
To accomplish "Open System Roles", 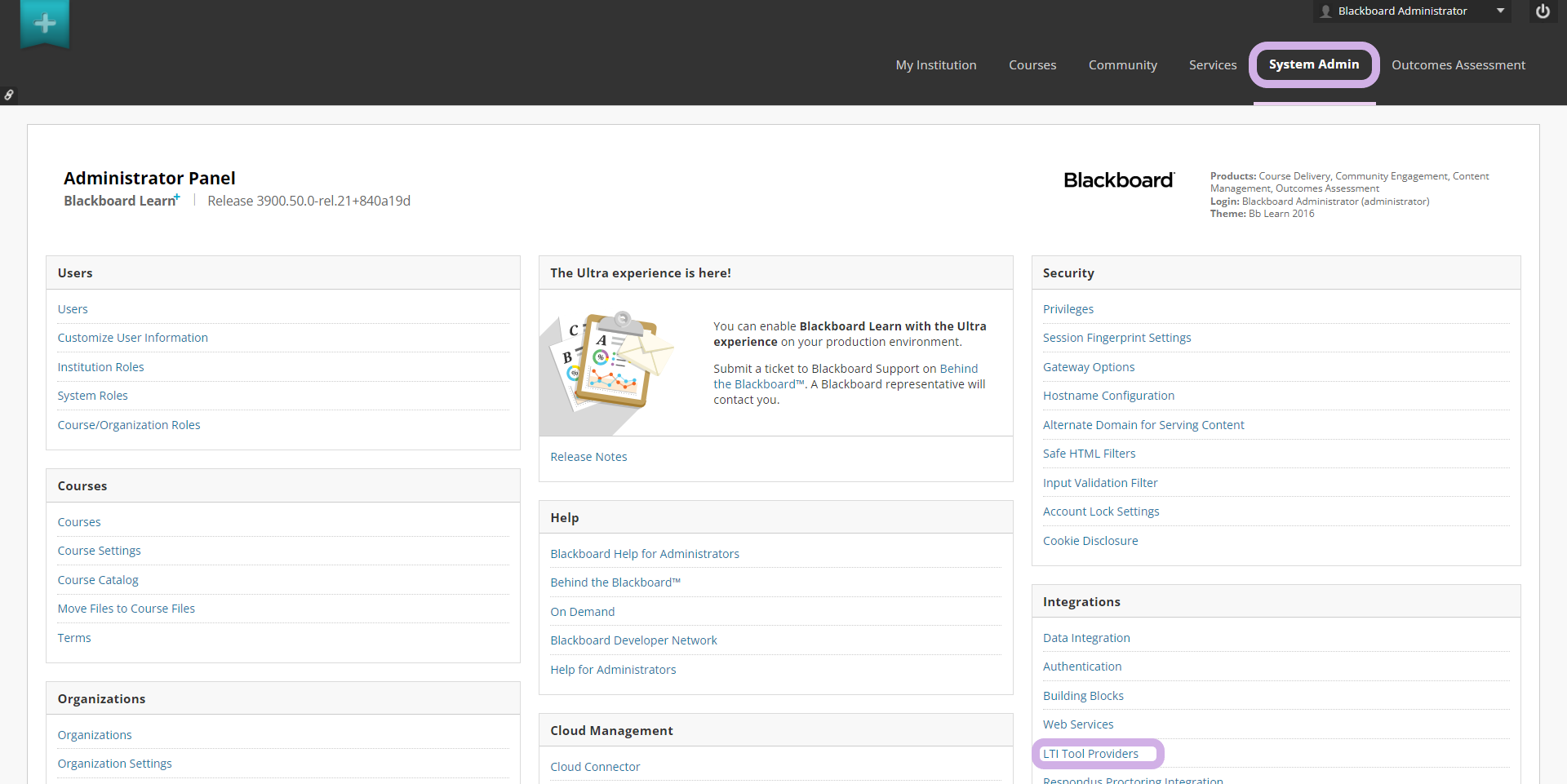I will tap(93, 396).
